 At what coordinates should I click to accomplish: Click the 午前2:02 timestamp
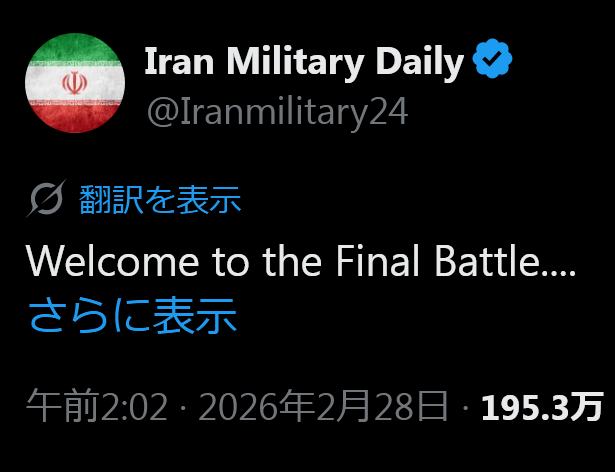pos(97,407)
